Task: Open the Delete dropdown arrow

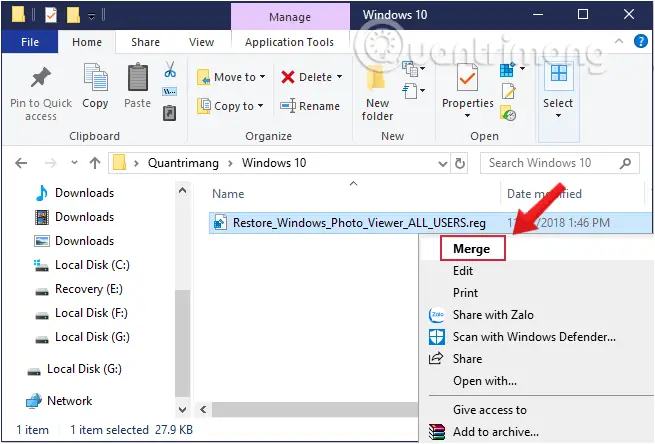Action: tap(339, 77)
